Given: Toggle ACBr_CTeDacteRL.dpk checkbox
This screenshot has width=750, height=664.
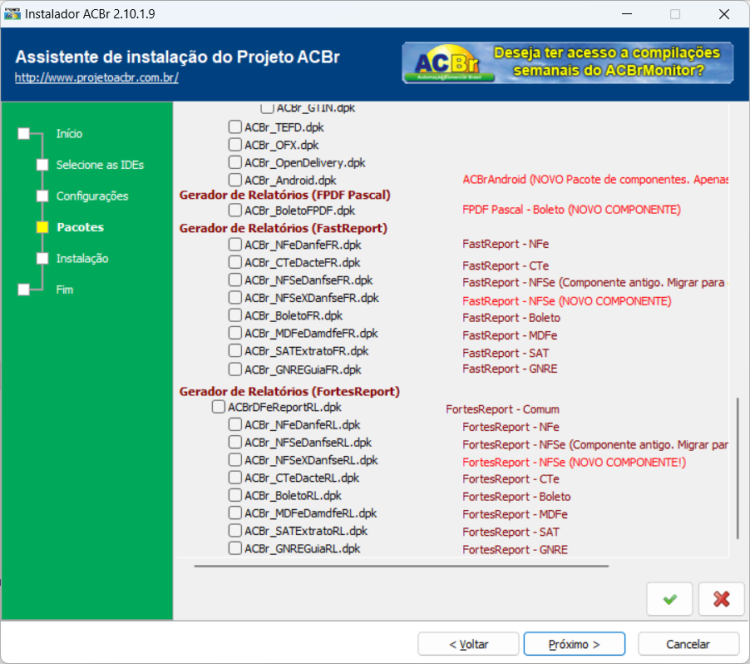Looking at the screenshot, I should [235, 477].
